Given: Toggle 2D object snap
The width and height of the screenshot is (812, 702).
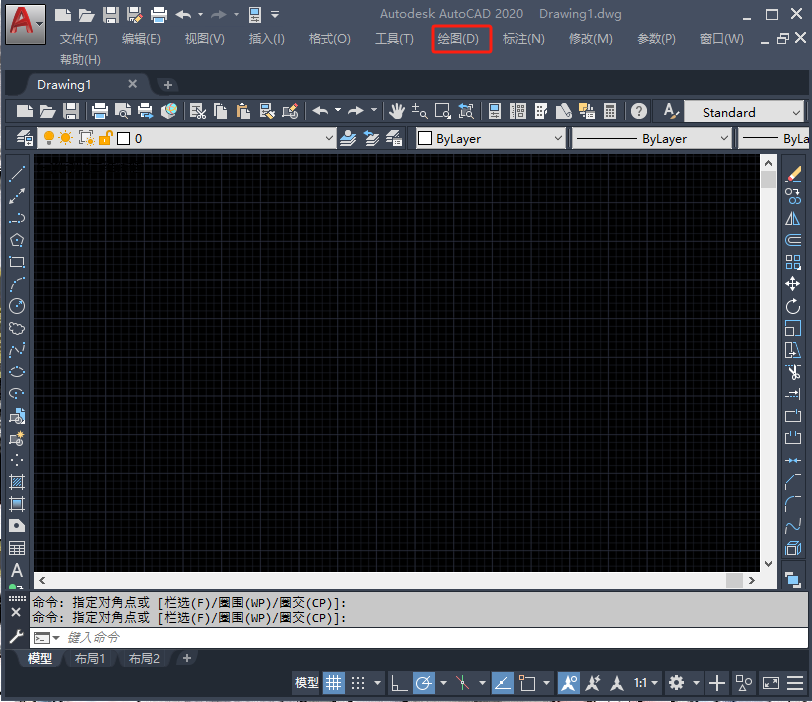Looking at the screenshot, I should (x=527, y=683).
